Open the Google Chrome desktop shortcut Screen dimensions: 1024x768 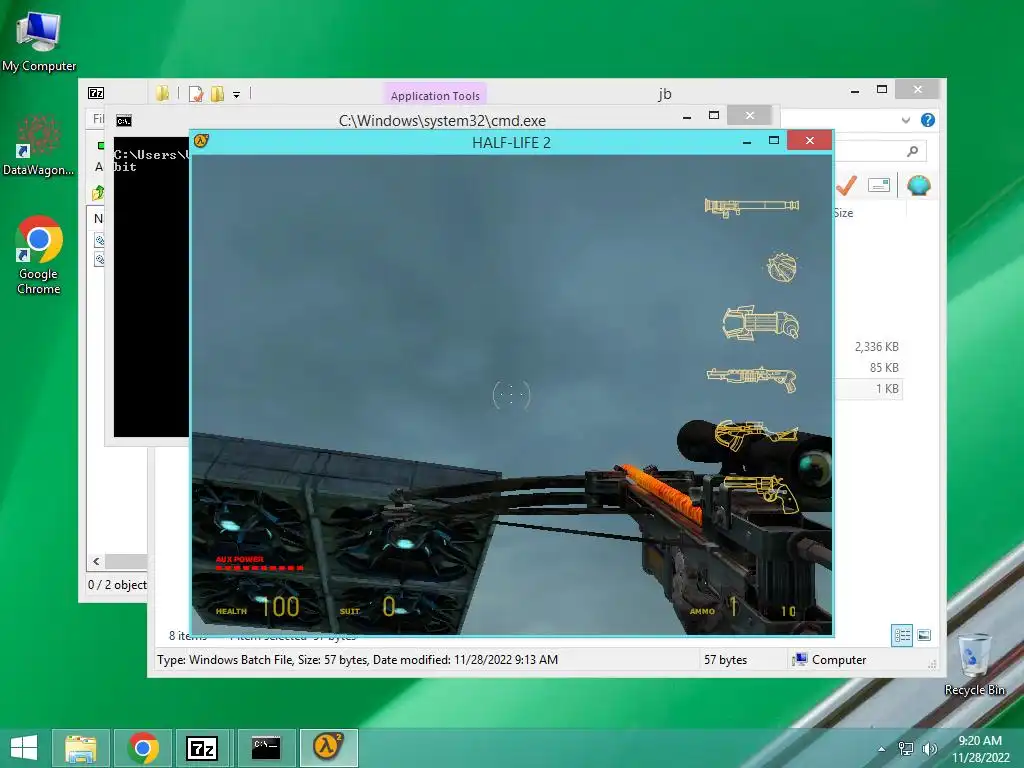(x=39, y=255)
